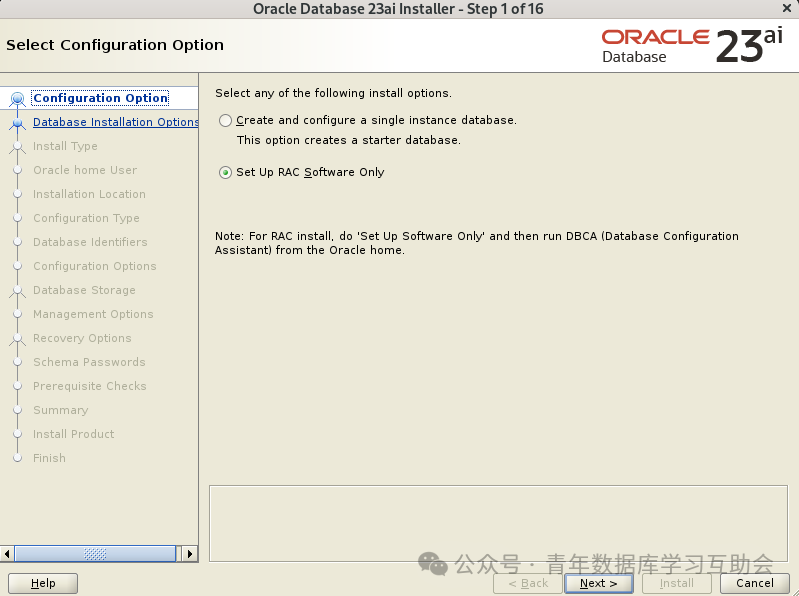This screenshot has height=596, width=799.
Task: Click the RAC install note text
Action: (x=476, y=243)
